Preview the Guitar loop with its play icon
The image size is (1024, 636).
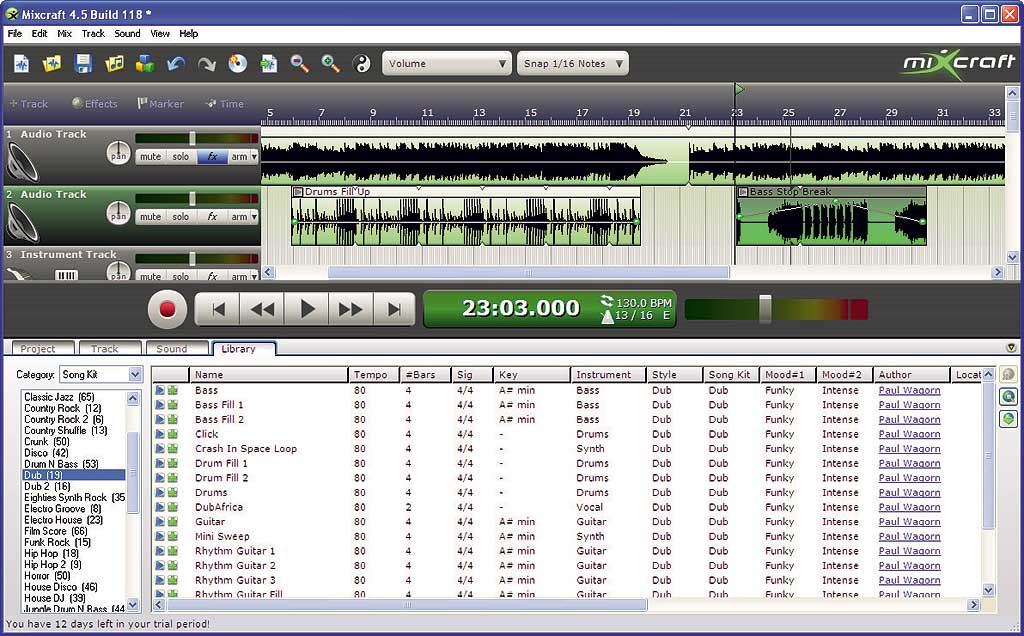pyautogui.click(x=160, y=522)
